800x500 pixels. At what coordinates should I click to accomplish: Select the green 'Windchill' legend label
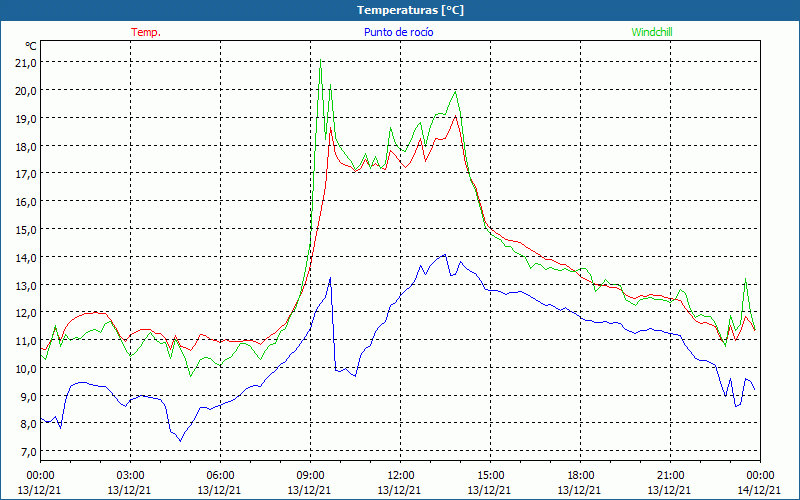[x=652, y=32]
